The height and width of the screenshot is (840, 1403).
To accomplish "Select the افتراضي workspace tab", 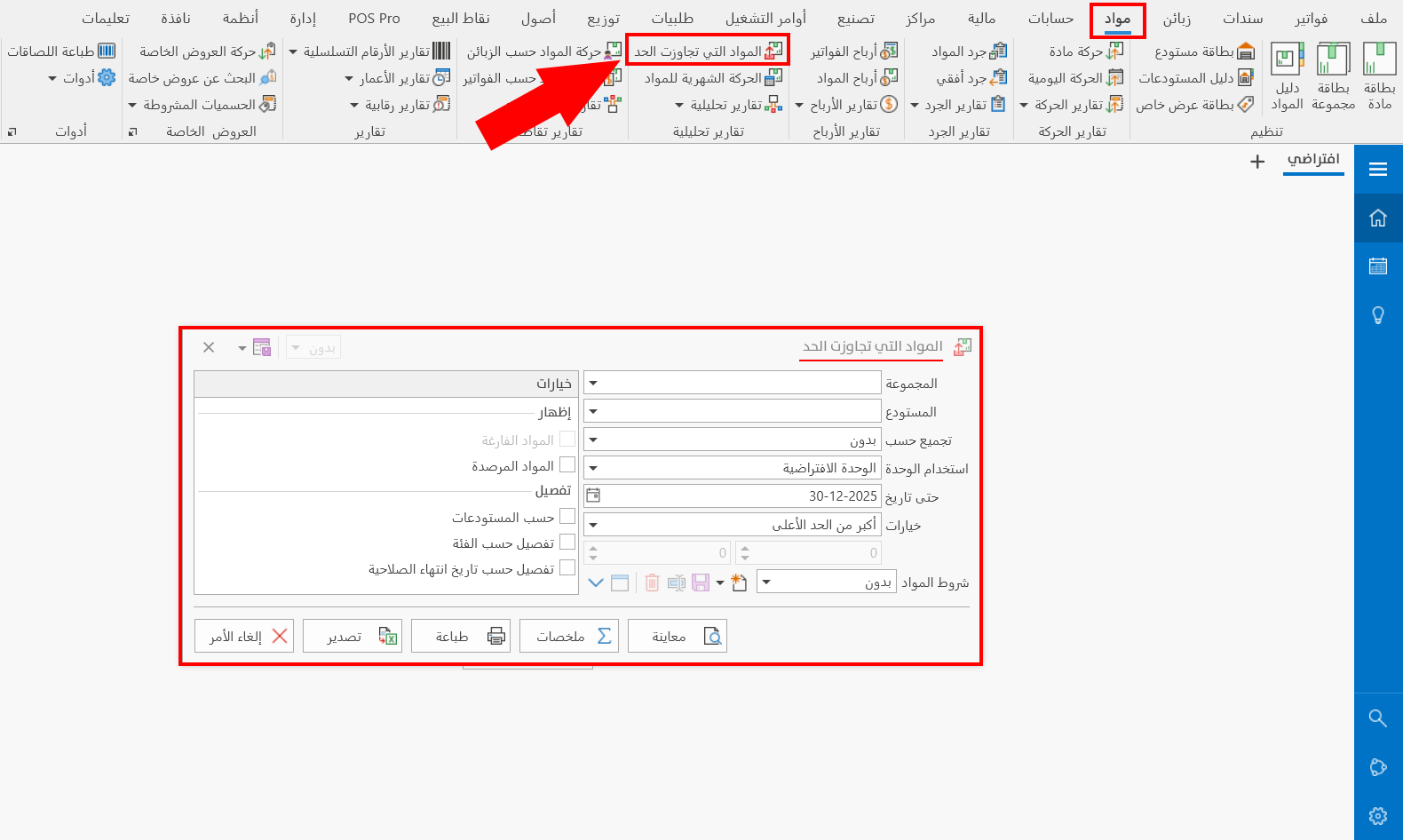I will tap(1313, 160).
